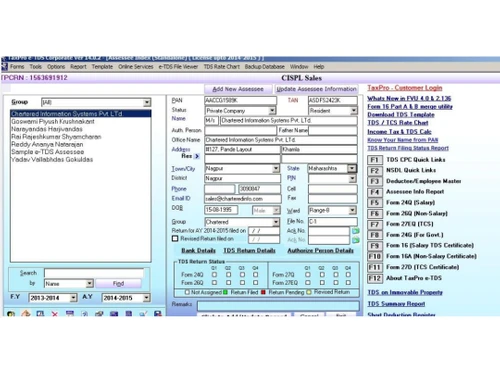Click the F4 Assessee Info Report key button

click(x=374, y=192)
